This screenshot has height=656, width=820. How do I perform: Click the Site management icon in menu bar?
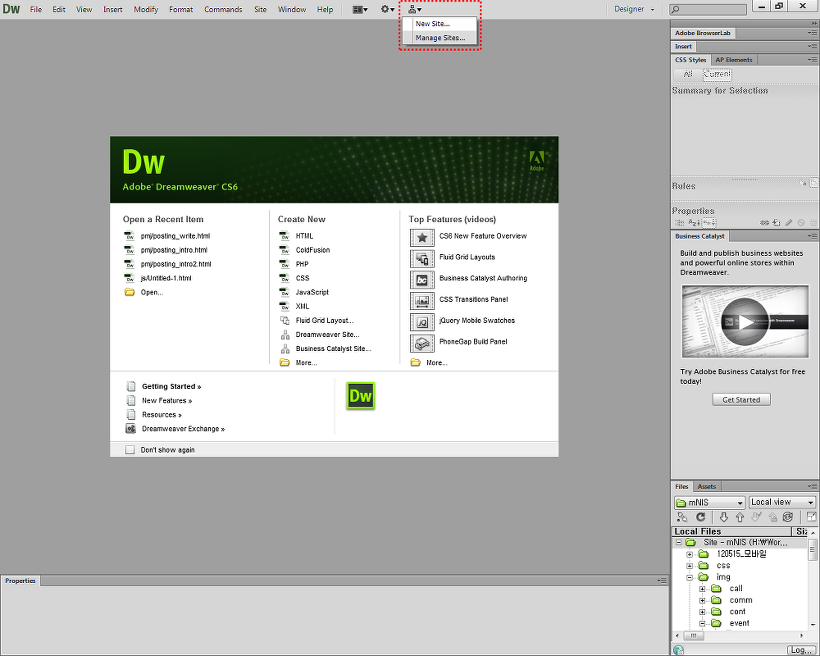pos(415,9)
